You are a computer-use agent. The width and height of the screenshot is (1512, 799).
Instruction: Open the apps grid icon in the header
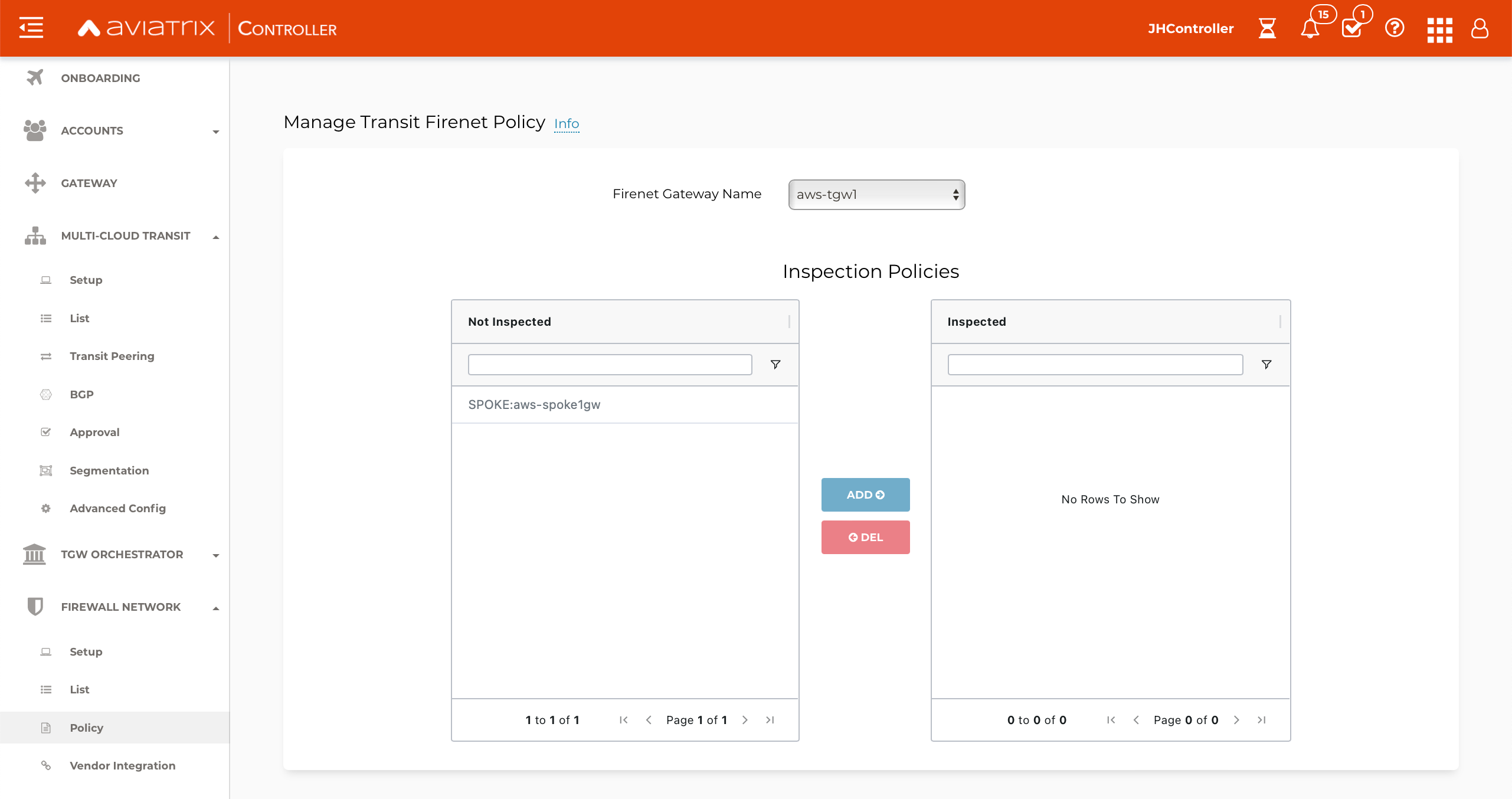[x=1439, y=30]
